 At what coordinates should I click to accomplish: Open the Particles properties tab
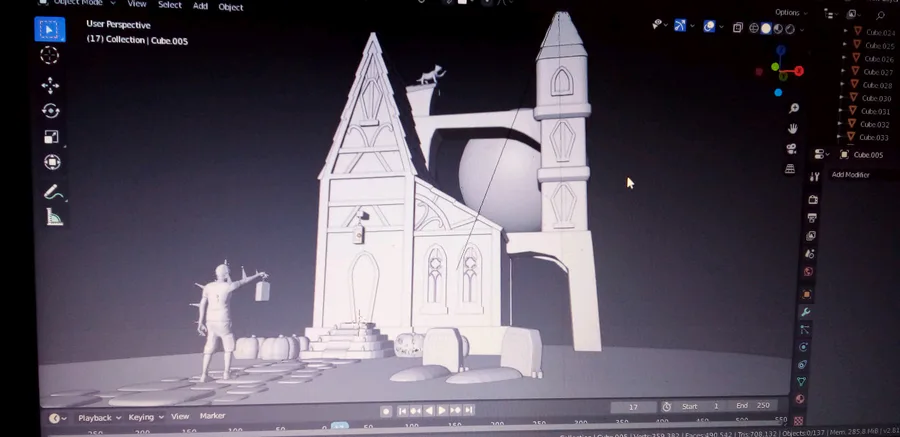pos(804,330)
